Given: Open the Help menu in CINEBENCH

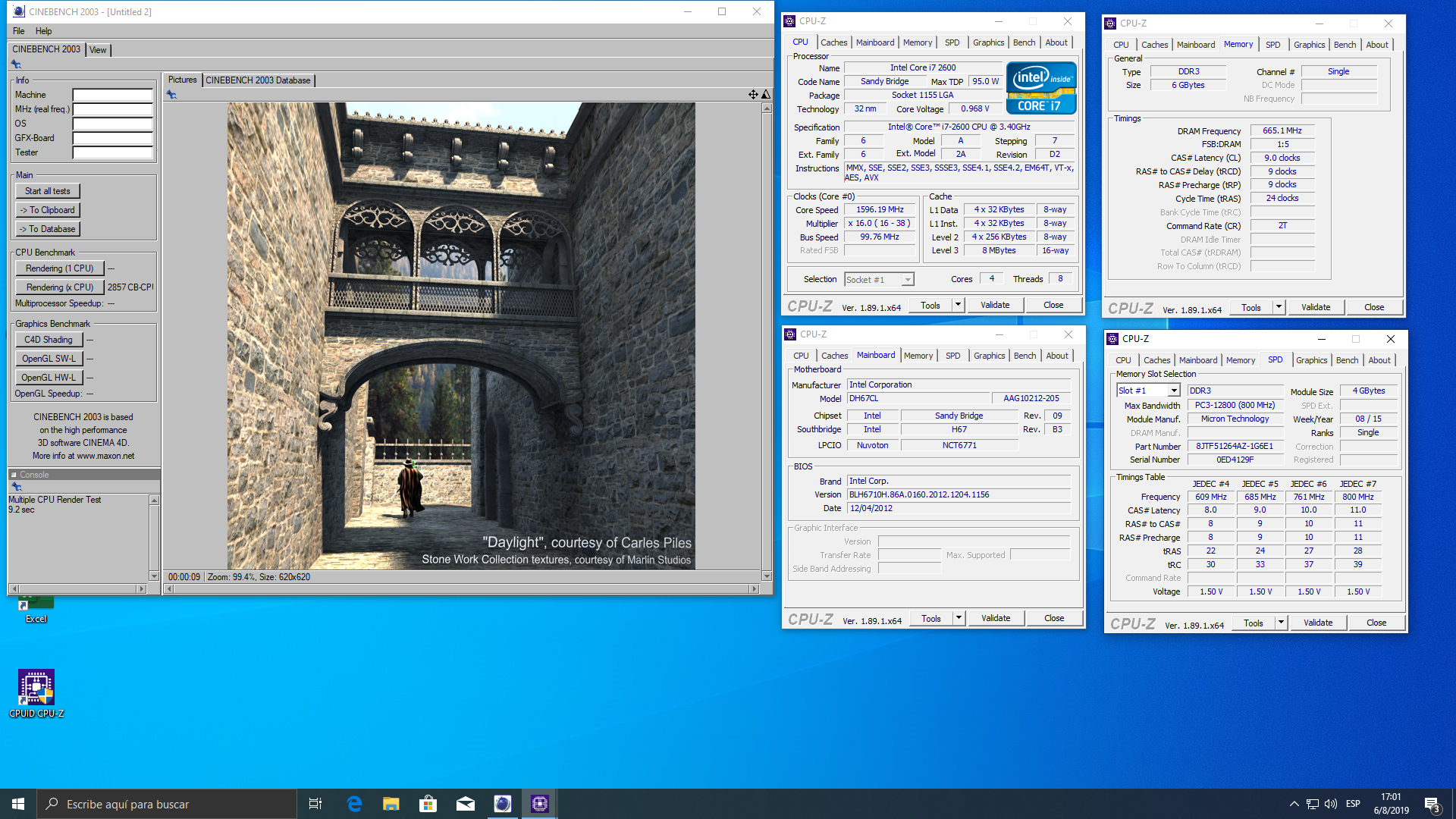Looking at the screenshot, I should click(x=44, y=31).
